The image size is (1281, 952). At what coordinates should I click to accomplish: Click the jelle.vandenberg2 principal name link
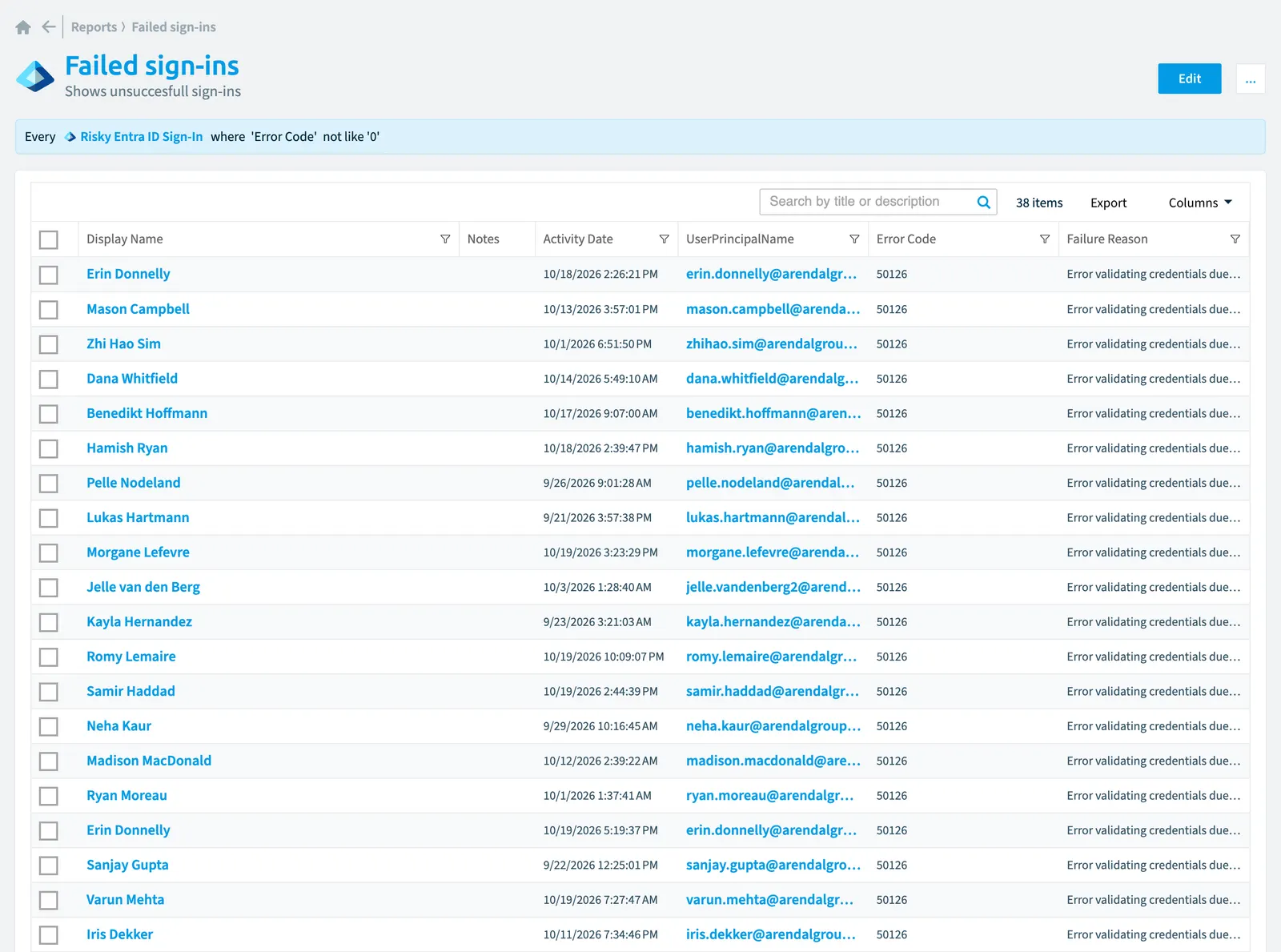click(x=773, y=587)
